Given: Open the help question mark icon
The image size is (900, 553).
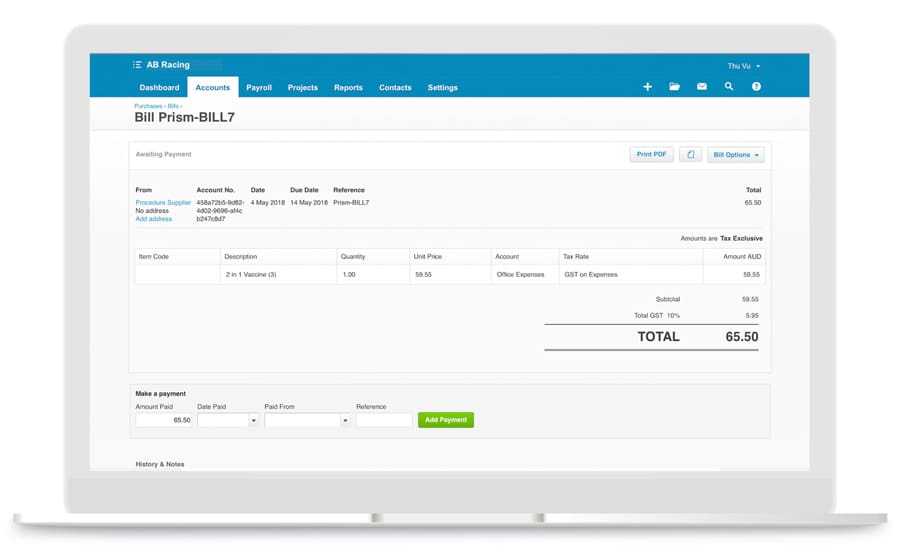Looking at the screenshot, I should point(757,87).
